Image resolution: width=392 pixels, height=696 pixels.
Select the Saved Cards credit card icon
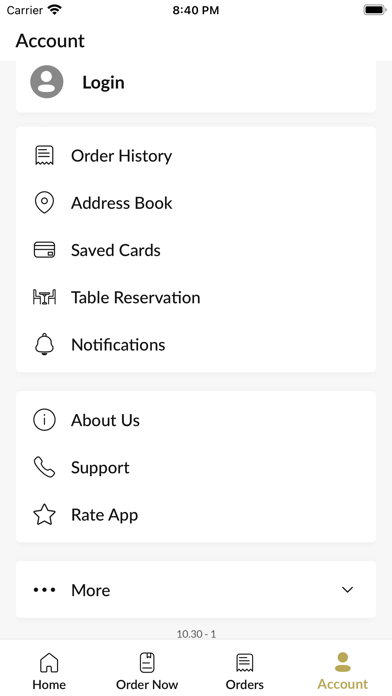(x=44, y=250)
